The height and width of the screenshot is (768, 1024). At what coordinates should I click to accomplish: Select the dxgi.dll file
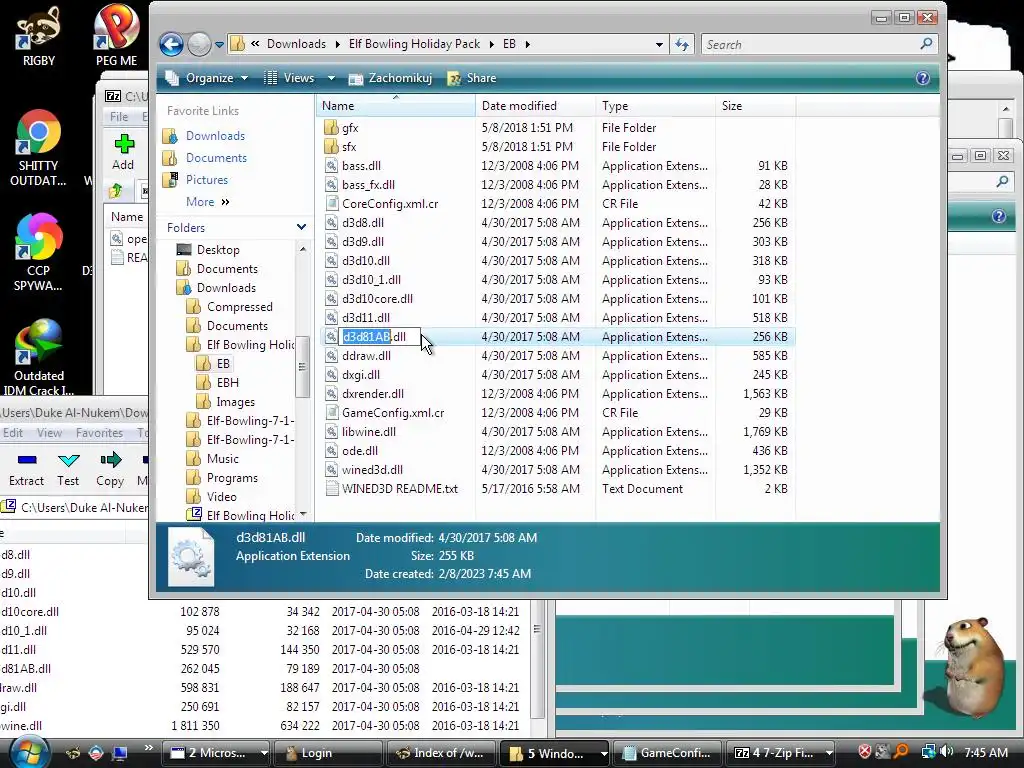361,375
